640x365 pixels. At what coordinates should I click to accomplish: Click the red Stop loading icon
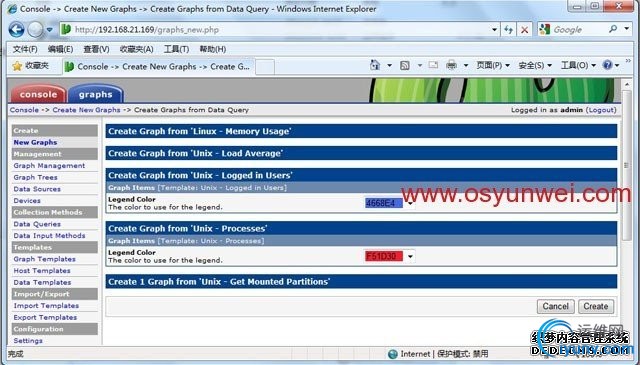point(524,30)
